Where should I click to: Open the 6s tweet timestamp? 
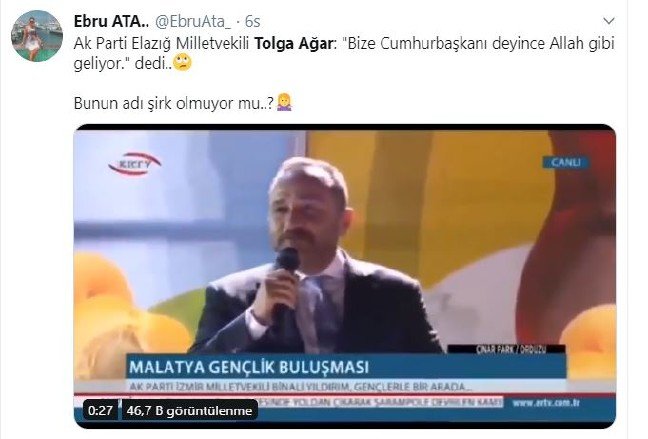tap(253, 21)
